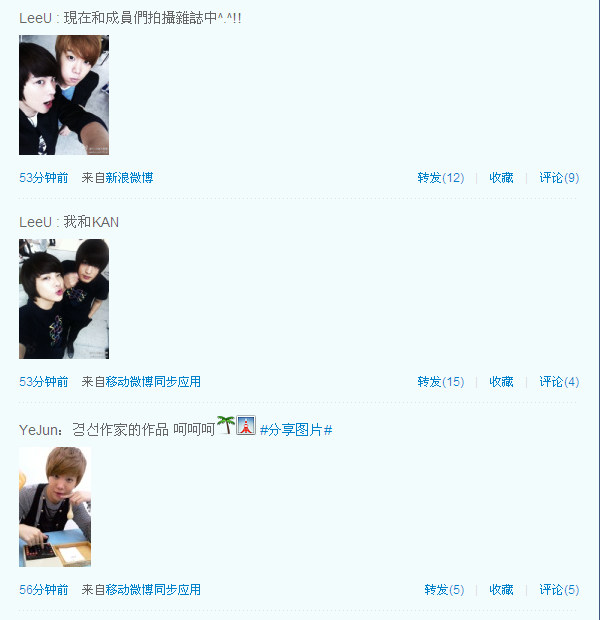
Task: Open the #分享图片# hashtag link
Action: point(296,430)
